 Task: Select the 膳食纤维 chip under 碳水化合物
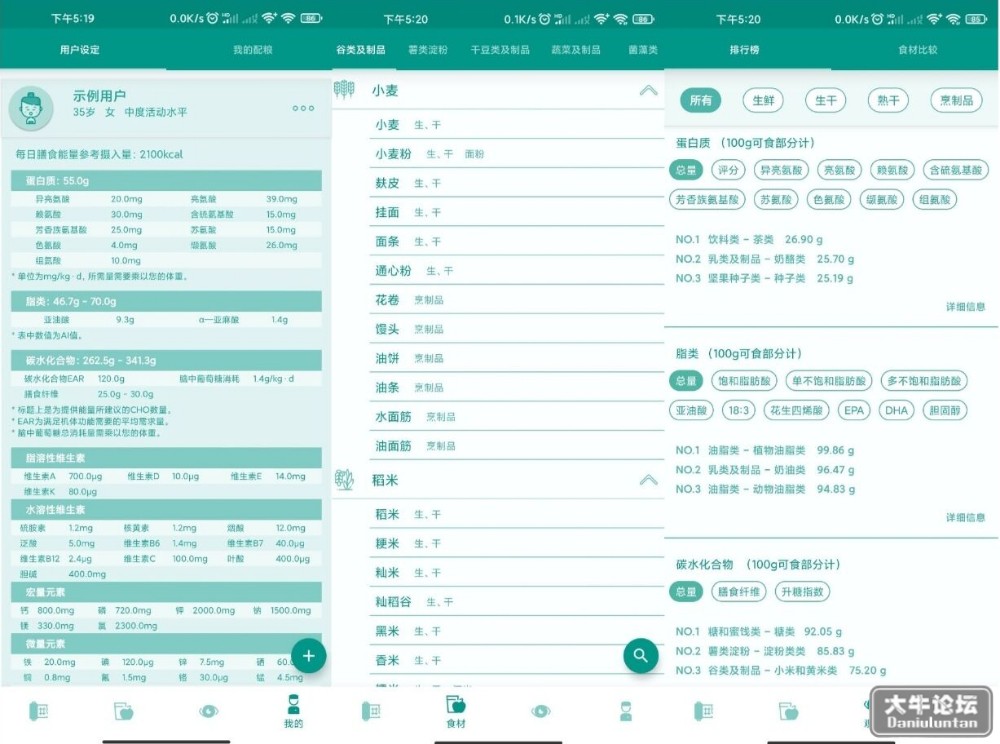[x=739, y=592]
